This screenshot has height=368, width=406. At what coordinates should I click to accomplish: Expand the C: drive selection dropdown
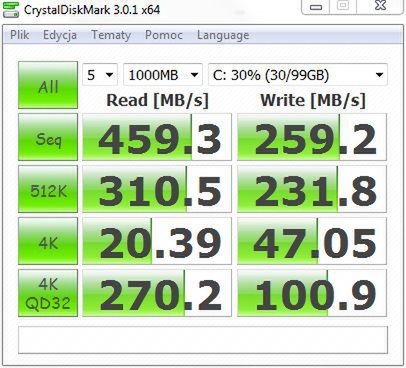[x=298, y=74]
